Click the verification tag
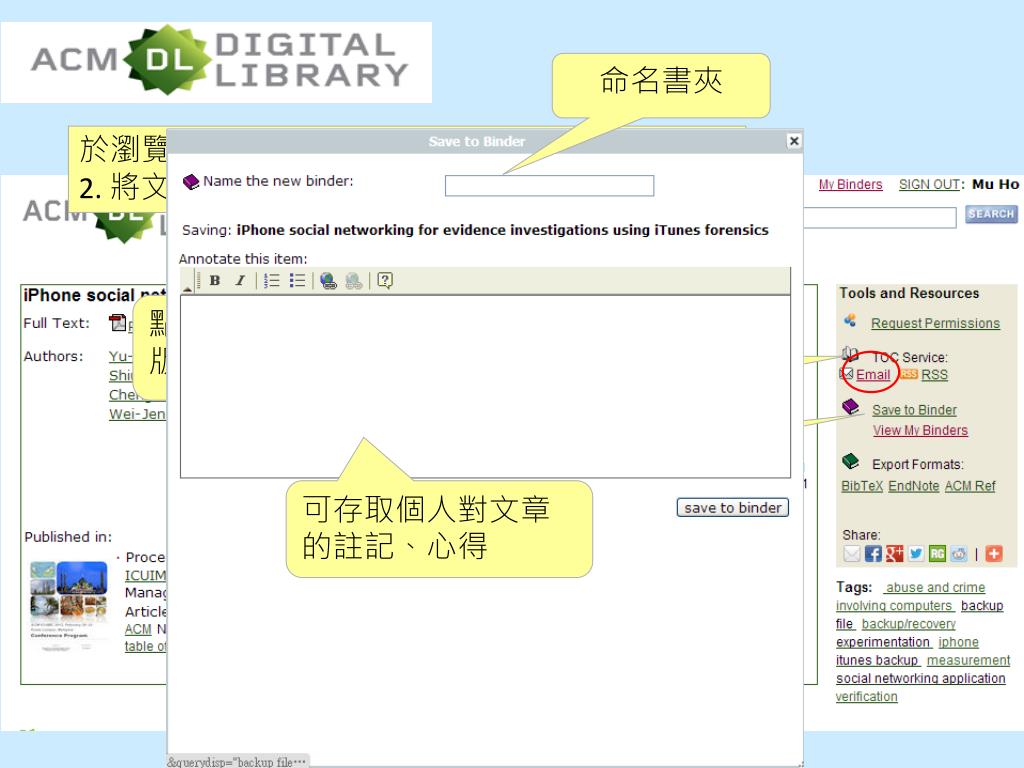 pyautogui.click(x=867, y=697)
